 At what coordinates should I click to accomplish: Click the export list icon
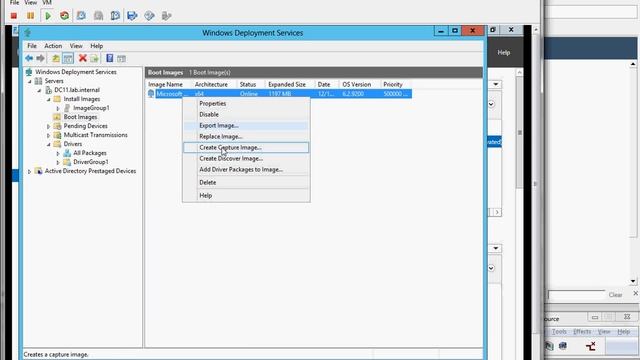pyautogui.click(x=94, y=58)
